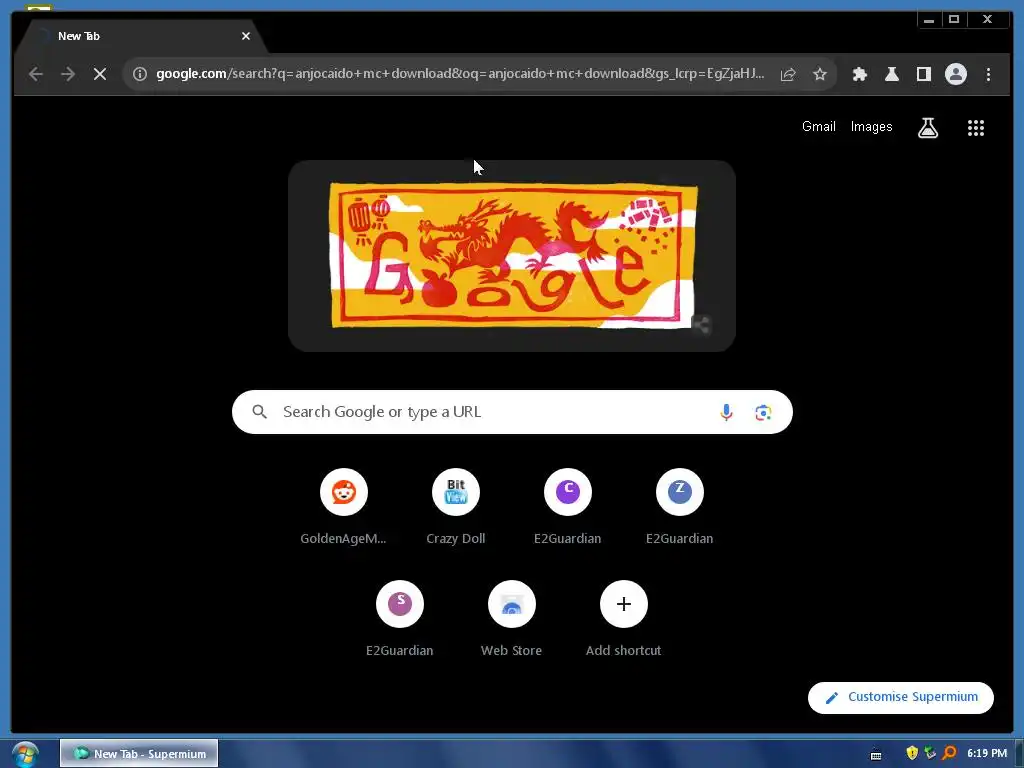Open the Web Store shortcut
This screenshot has height=768, width=1024.
(511, 618)
